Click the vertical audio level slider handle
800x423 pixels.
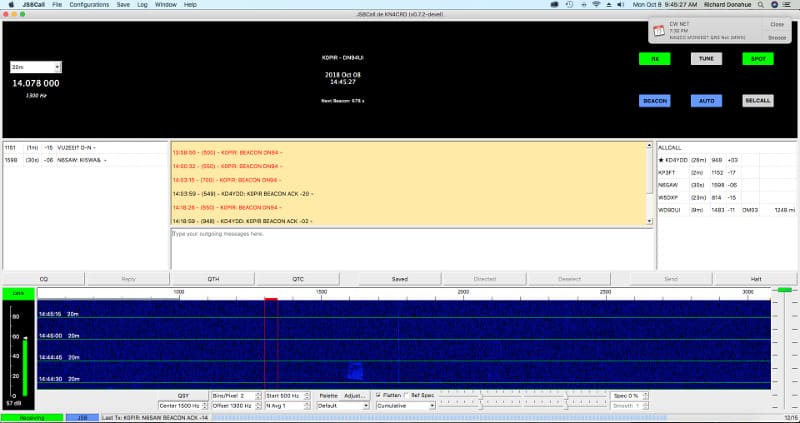coord(785,290)
